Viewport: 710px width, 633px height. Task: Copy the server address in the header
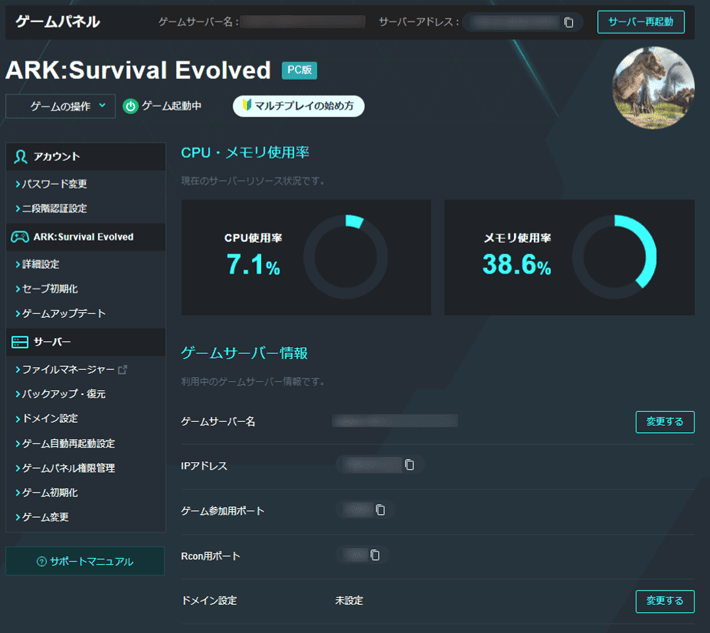569,22
